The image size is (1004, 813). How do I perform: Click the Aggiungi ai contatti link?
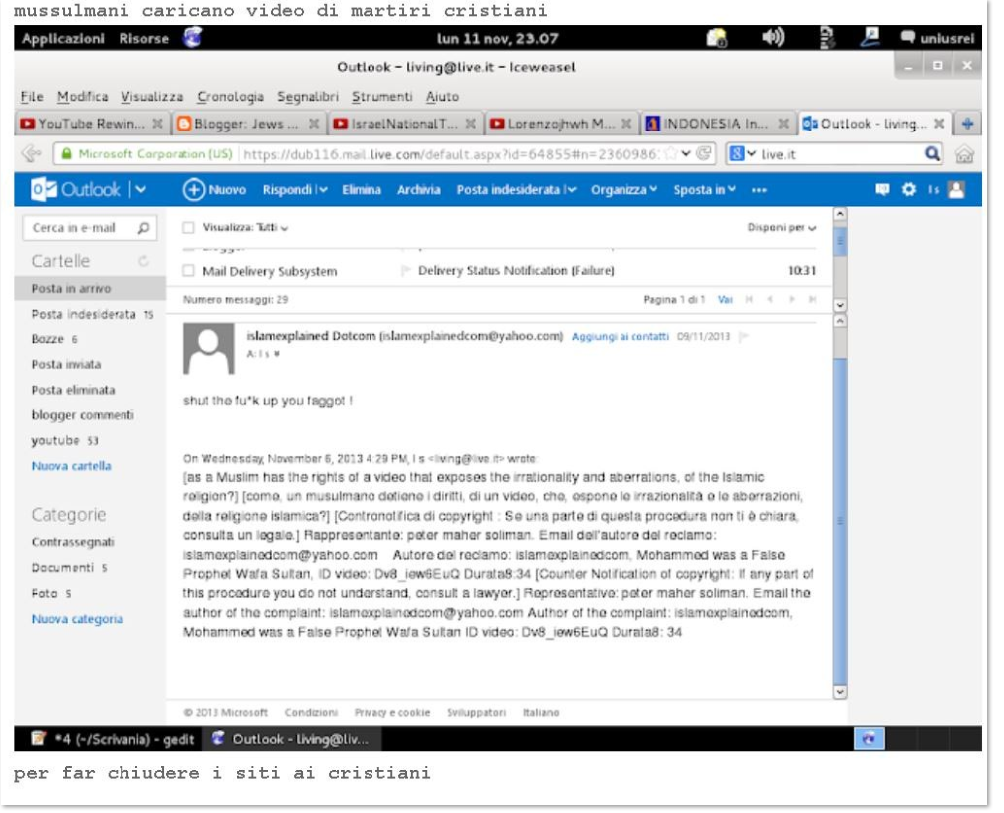(x=620, y=337)
